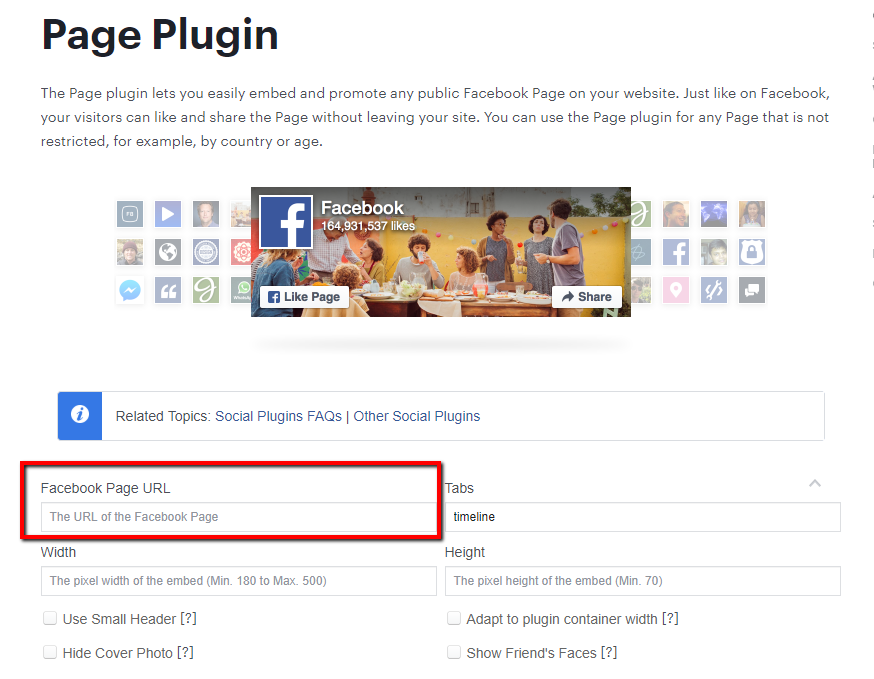Click the quotation marks icon

(x=168, y=290)
